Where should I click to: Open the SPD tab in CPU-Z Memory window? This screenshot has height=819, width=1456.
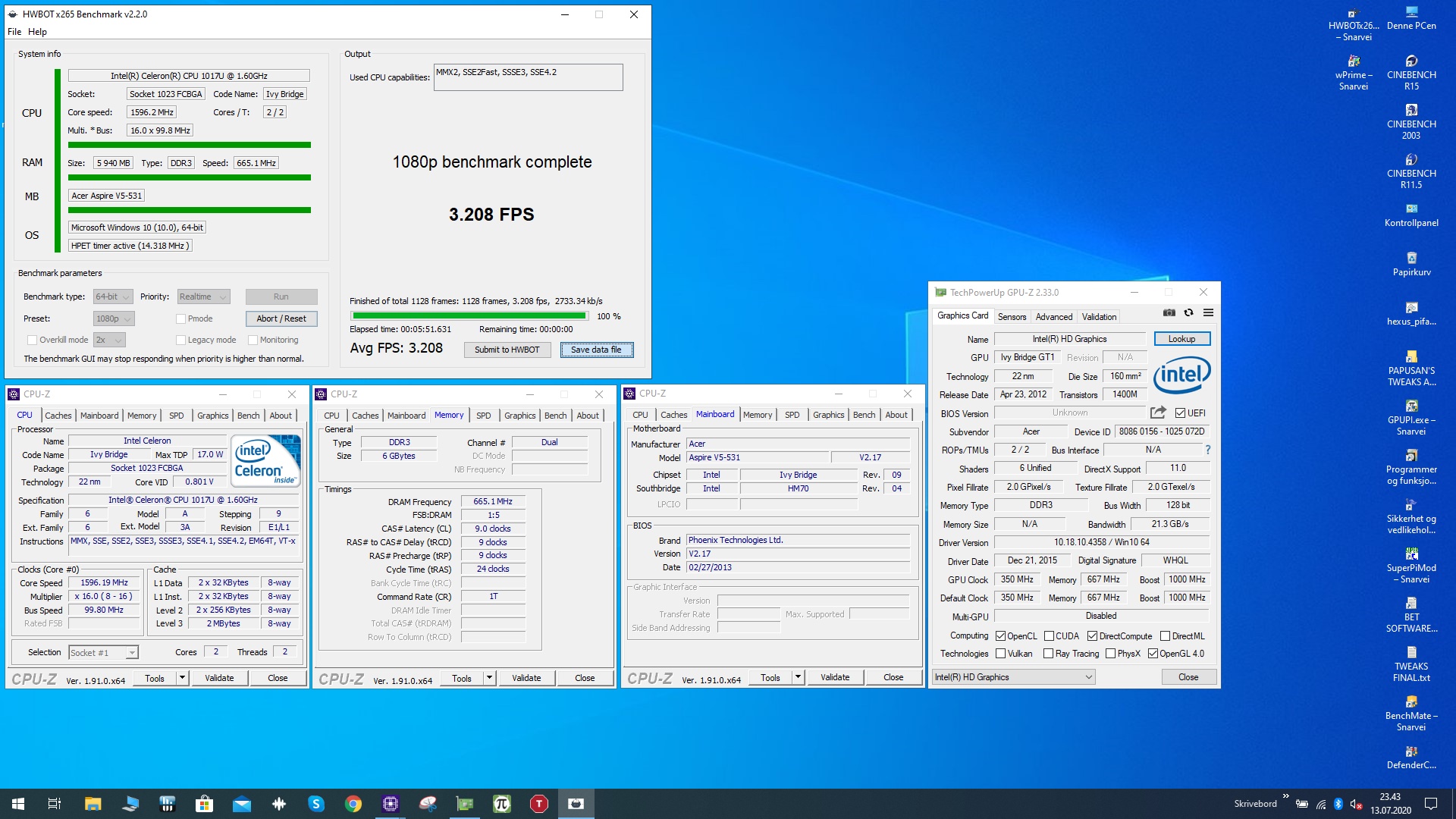point(484,416)
